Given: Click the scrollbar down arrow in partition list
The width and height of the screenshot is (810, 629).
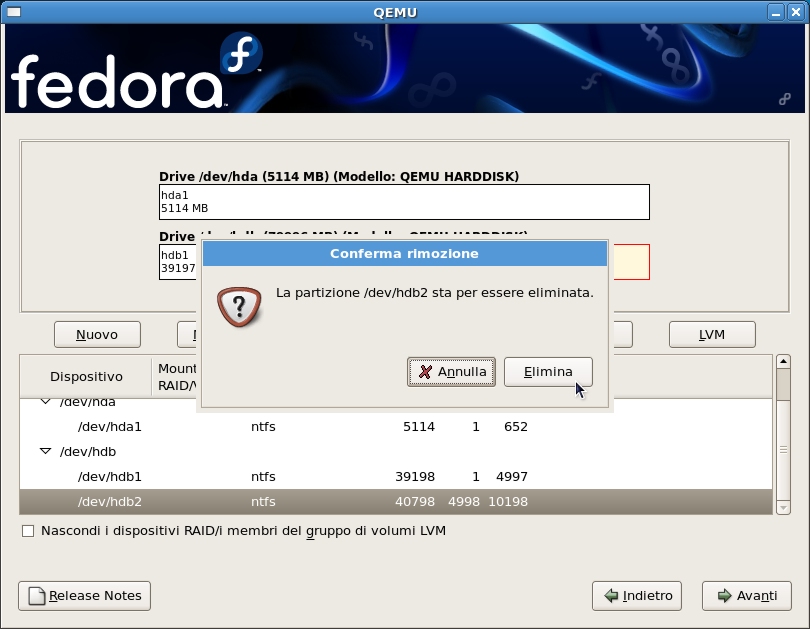Looking at the screenshot, I should (783, 508).
